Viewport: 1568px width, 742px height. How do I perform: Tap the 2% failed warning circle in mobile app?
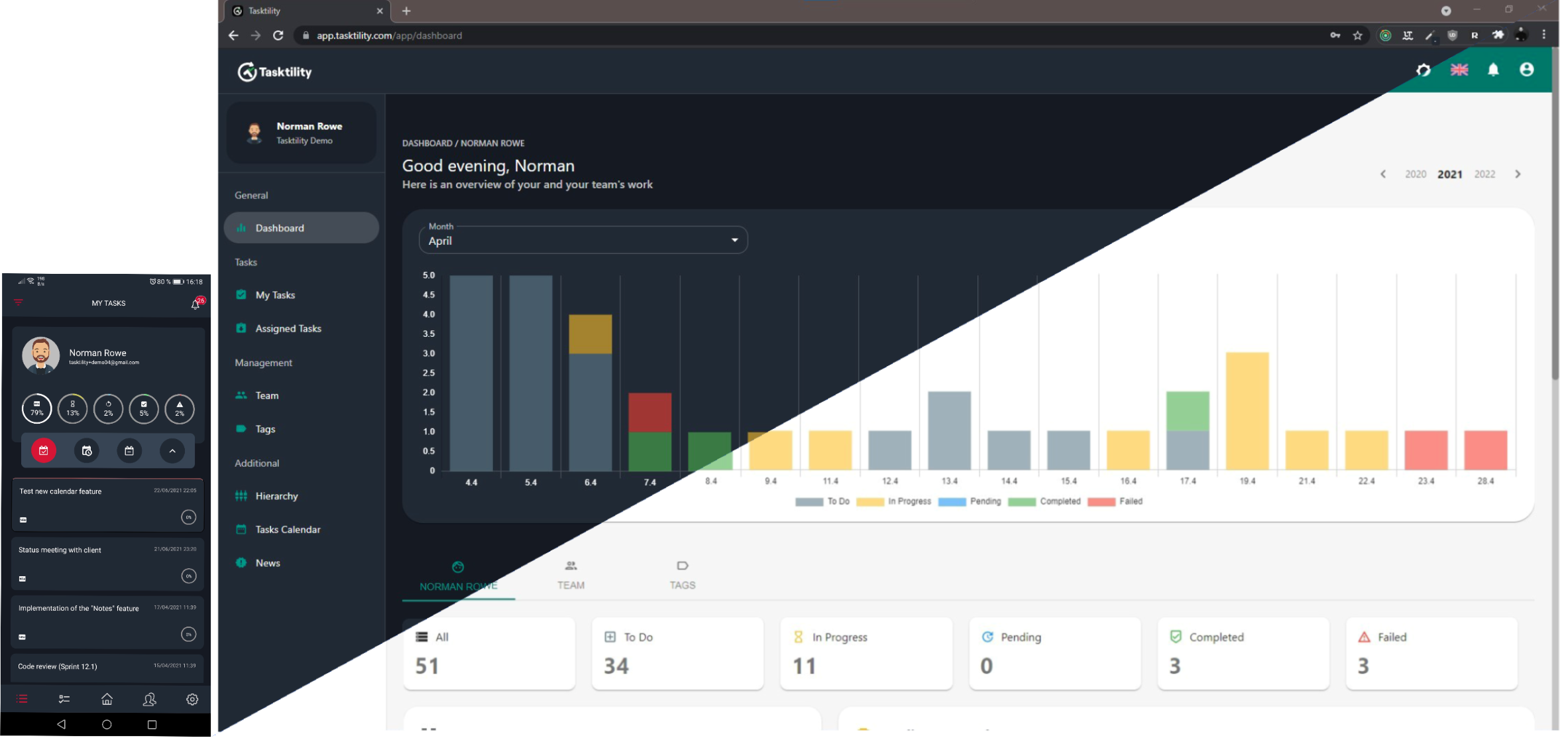click(180, 410)
